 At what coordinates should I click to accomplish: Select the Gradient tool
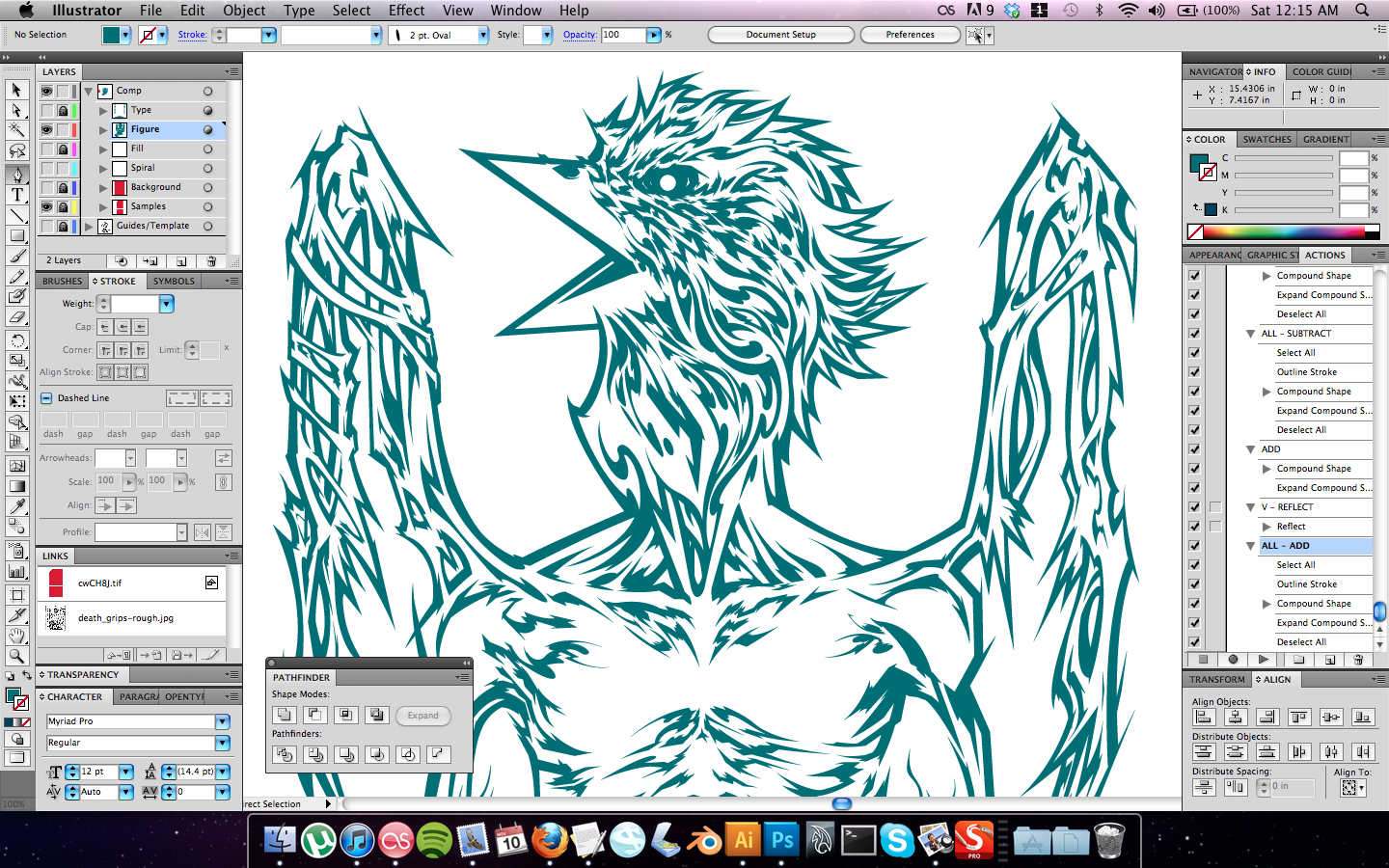coord(16,486)
